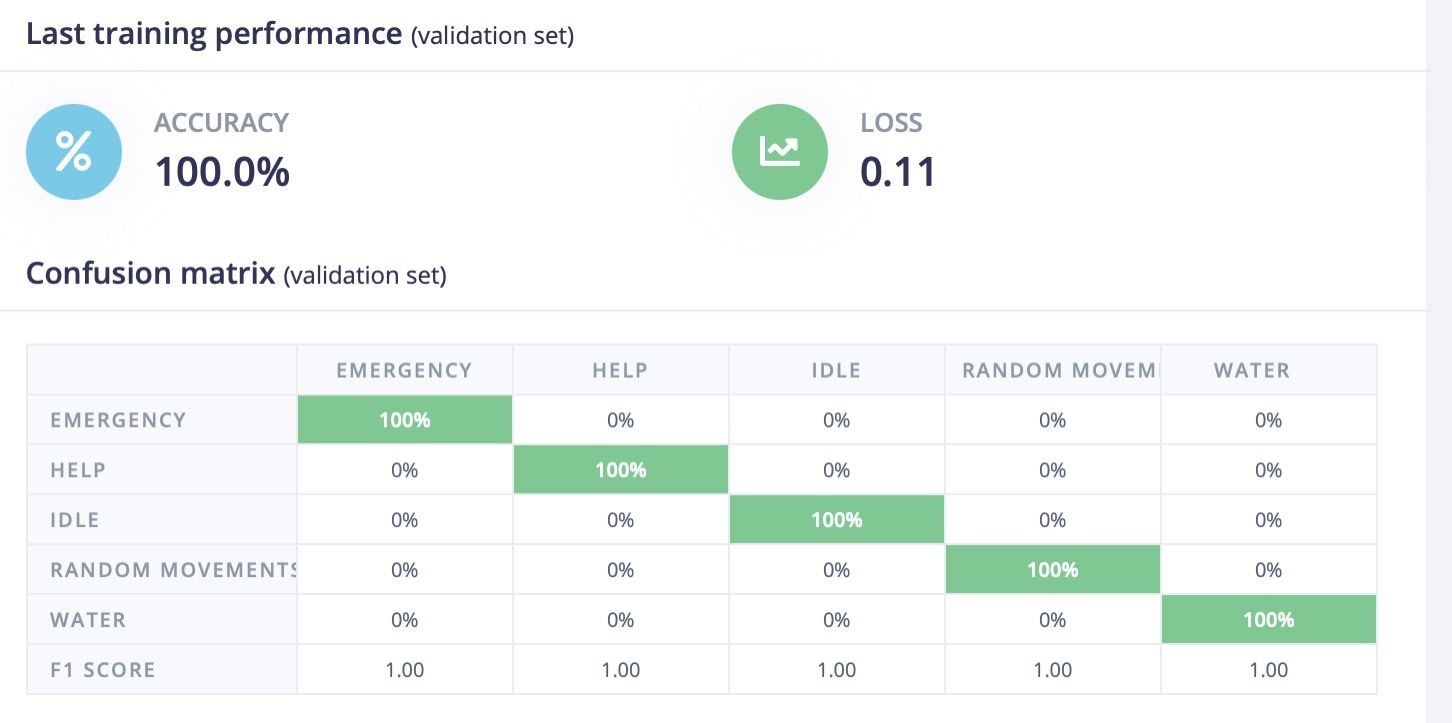Click the green loss chart icon
Image resolution: width=1452 pixels, height=723 pixels.
[x=780, y=152]
